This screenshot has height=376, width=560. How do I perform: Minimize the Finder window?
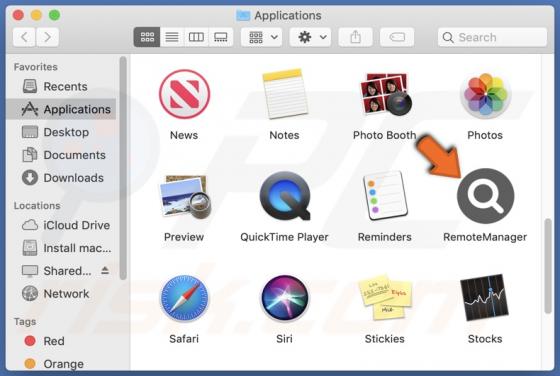coord(36,15)
